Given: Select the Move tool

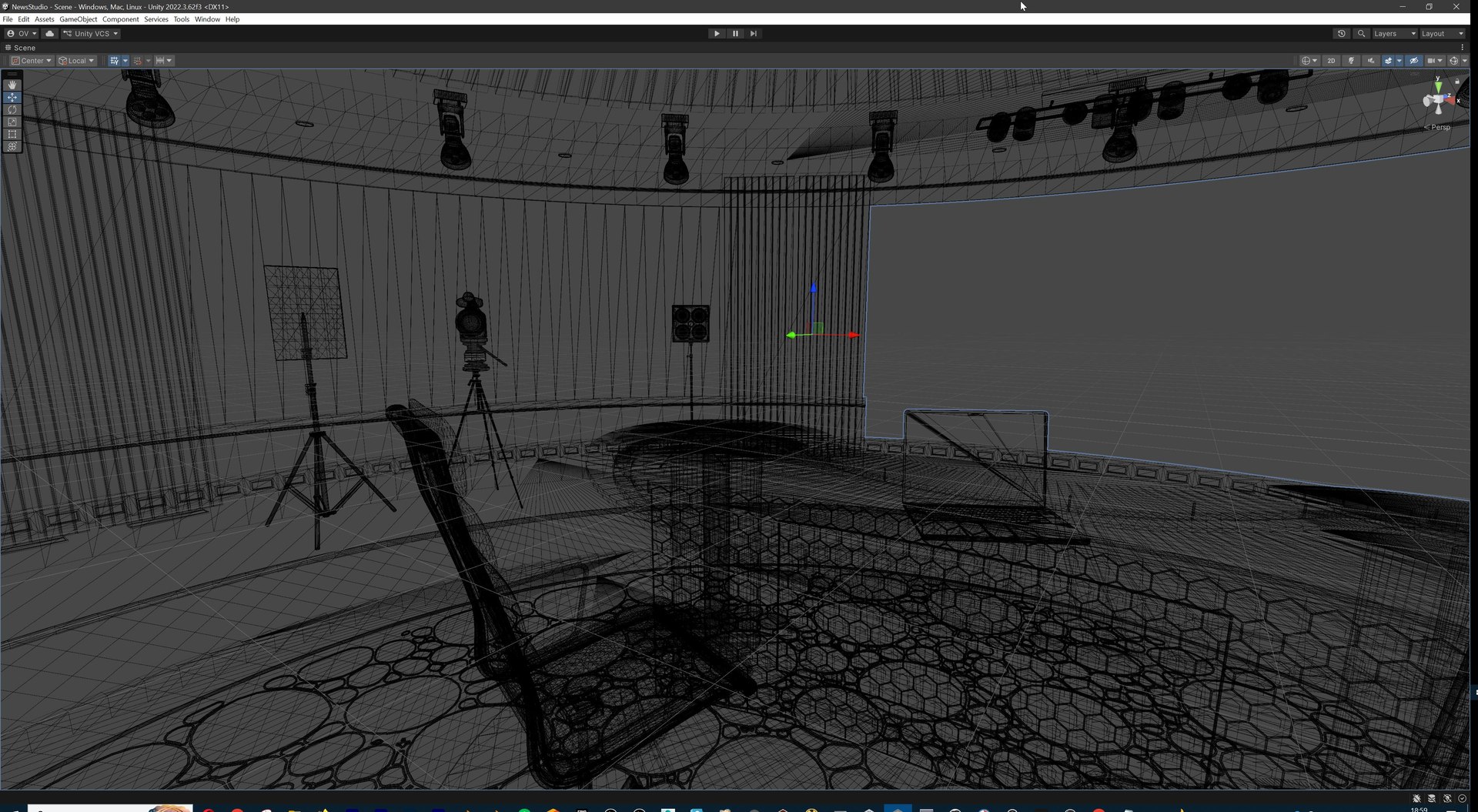Looking at the screenshot, I should 12,98.
